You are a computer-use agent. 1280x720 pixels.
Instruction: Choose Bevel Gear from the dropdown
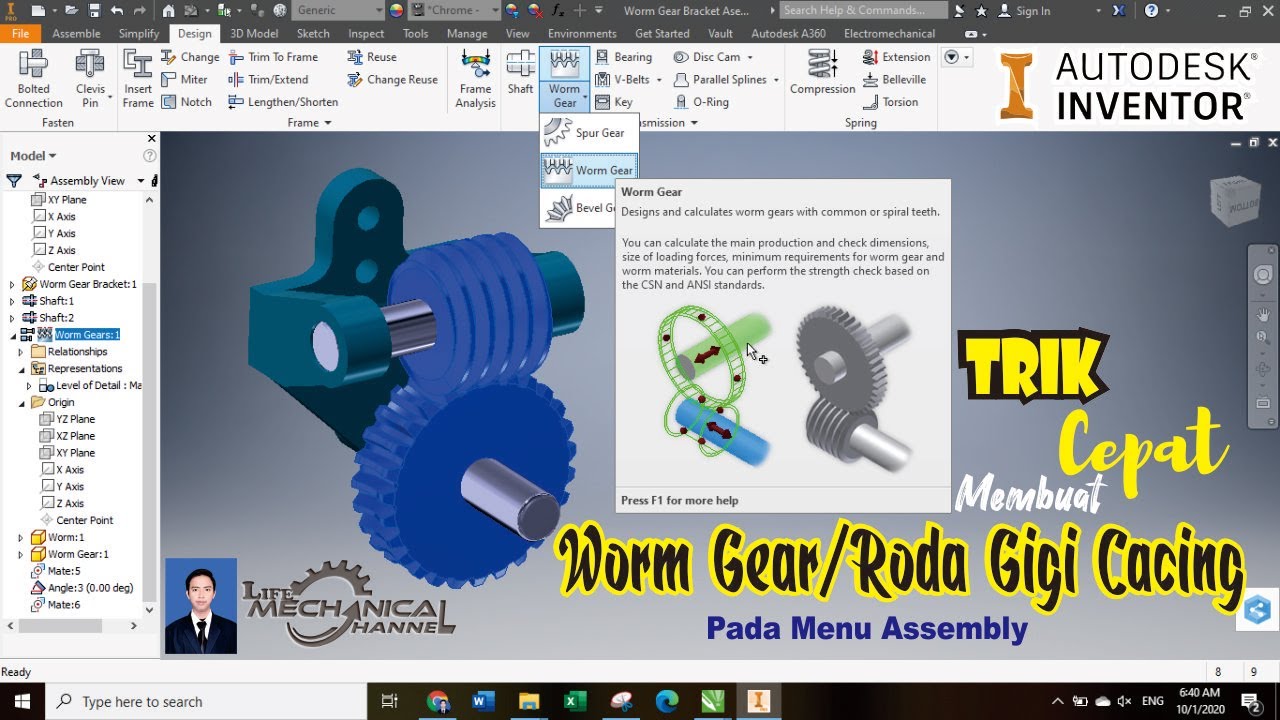point(580,208)
